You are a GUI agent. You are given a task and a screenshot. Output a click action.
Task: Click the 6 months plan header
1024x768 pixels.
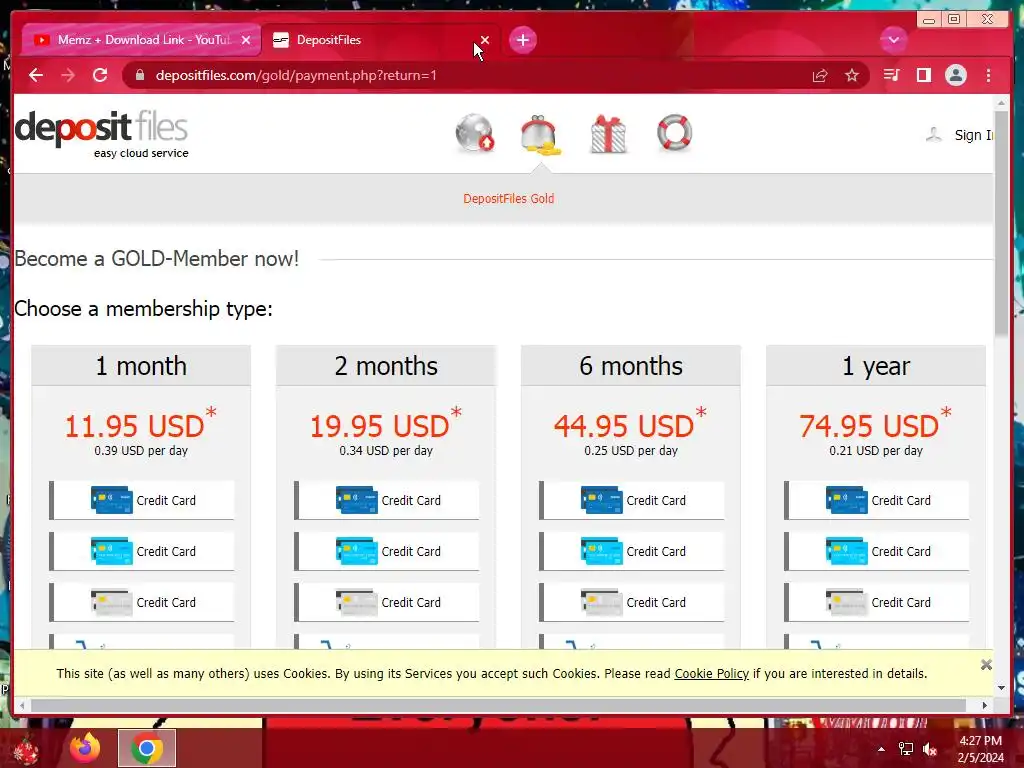[x=631, y=366]
